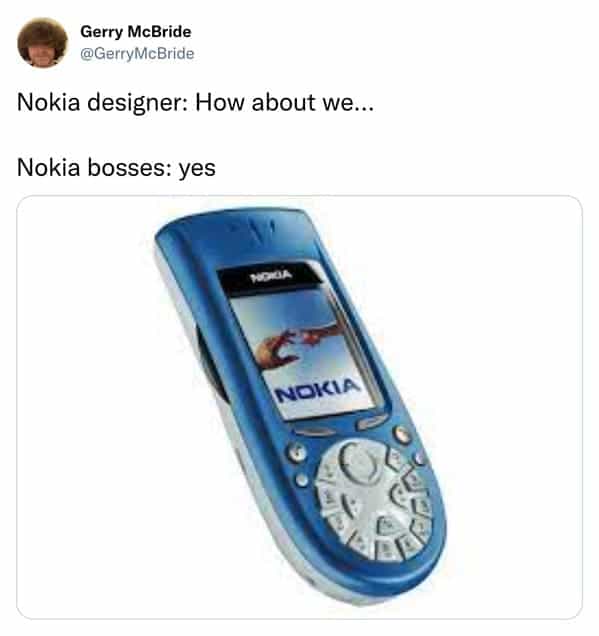Open Gerry McBride's profile avatar
Image resolution: width=599 pixels, height=636 pixels.
pos(42,43)
